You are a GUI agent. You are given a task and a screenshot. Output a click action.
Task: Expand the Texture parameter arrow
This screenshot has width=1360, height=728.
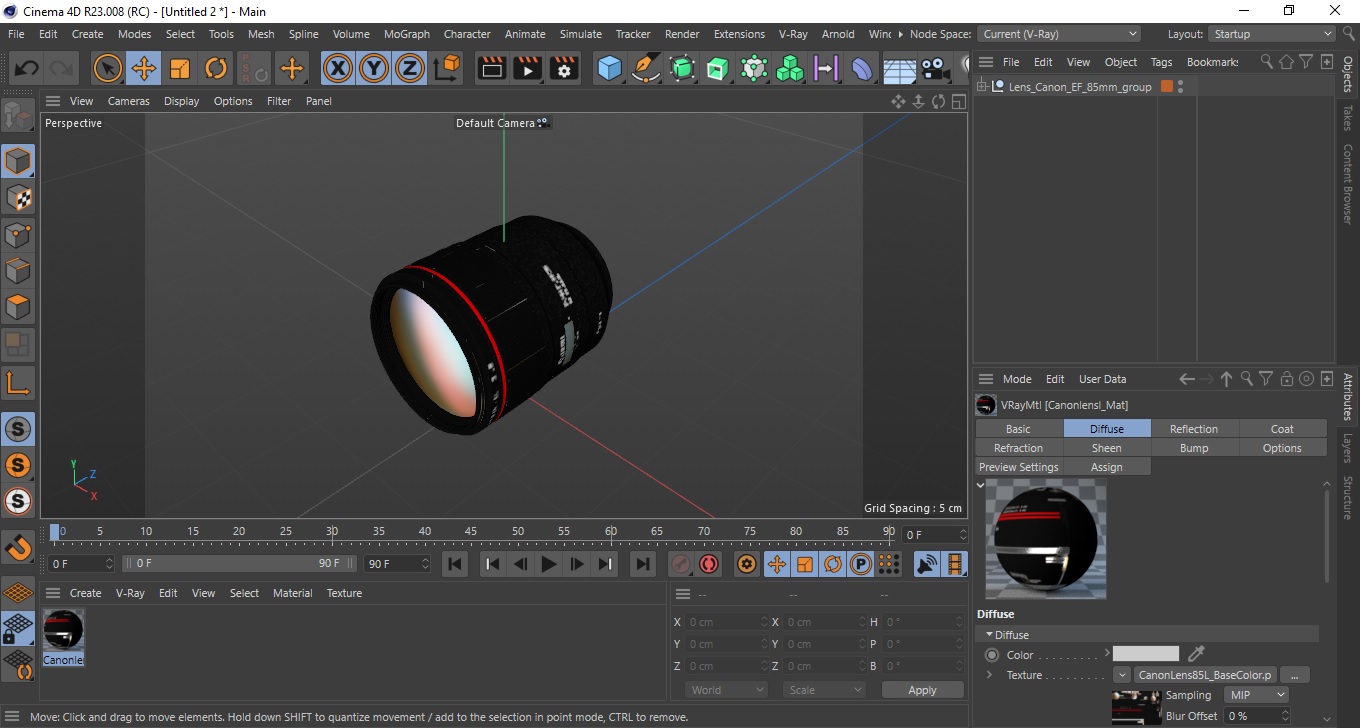[x=989, y=675]
